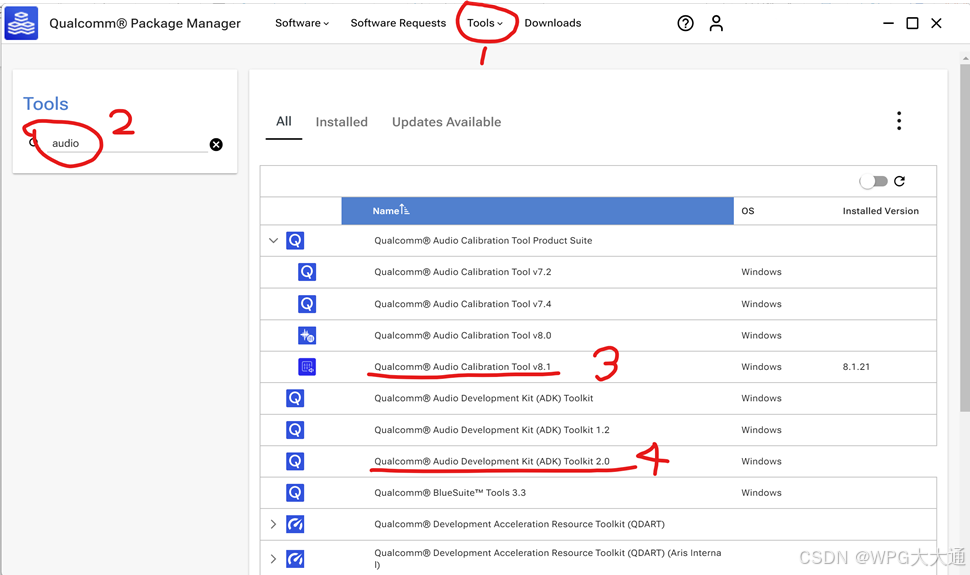Toggle the switch beside the refresh icon

873,181
